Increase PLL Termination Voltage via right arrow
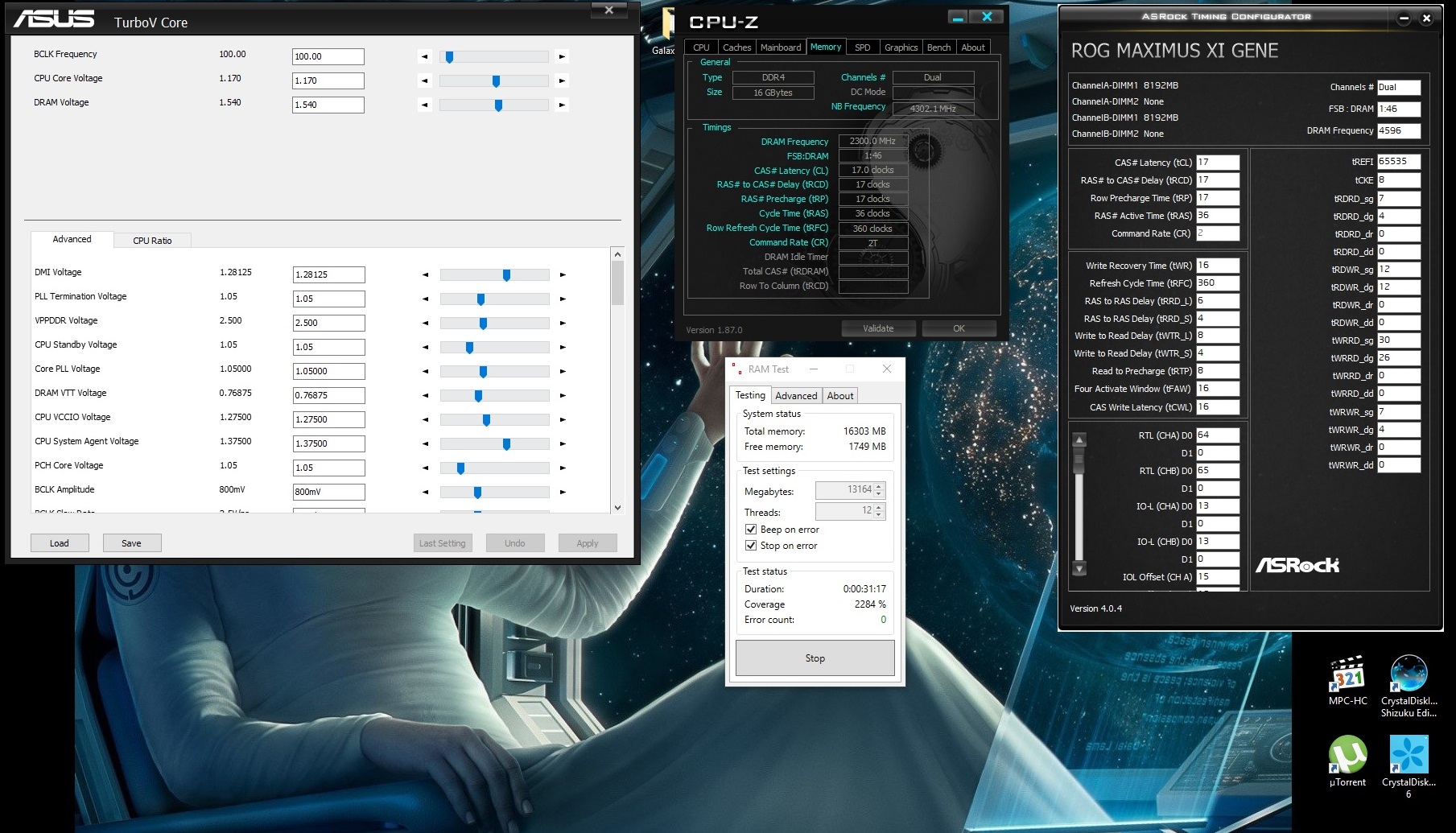 (x=563, y=299)
